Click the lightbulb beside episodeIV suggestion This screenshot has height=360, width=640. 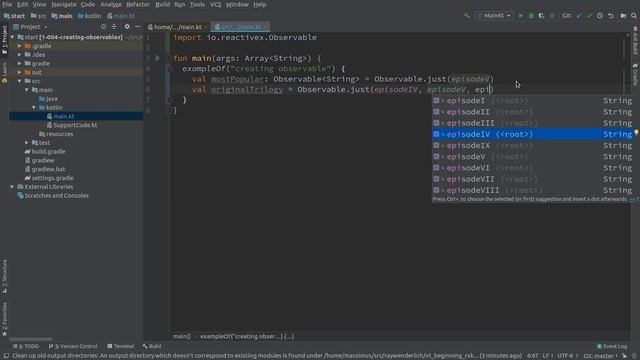[636, 133]
